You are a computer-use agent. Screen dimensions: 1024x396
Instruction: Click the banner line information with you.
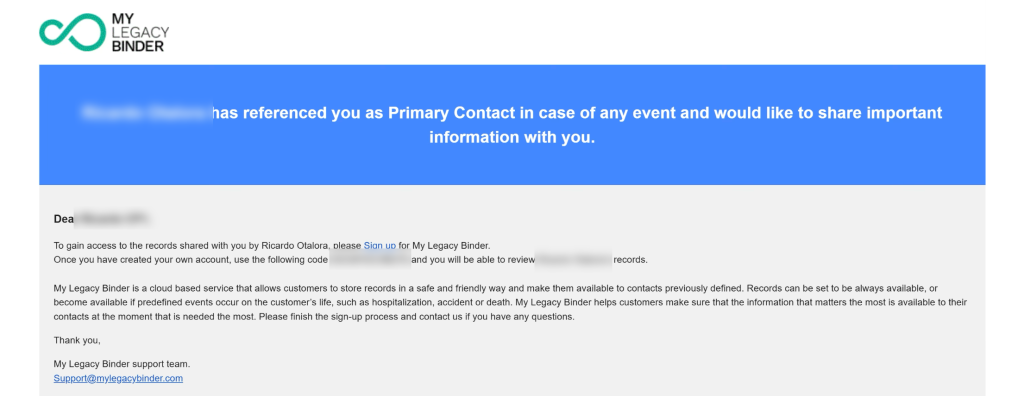click(512, 138)
